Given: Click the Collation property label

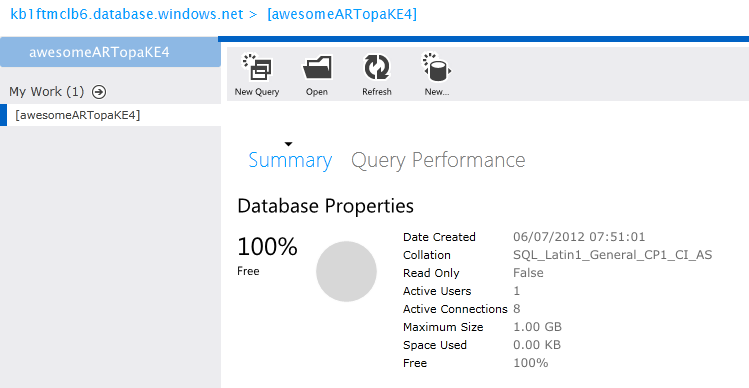Looking at the screenshot, I should pyautogui.click(x=427, y=255).
